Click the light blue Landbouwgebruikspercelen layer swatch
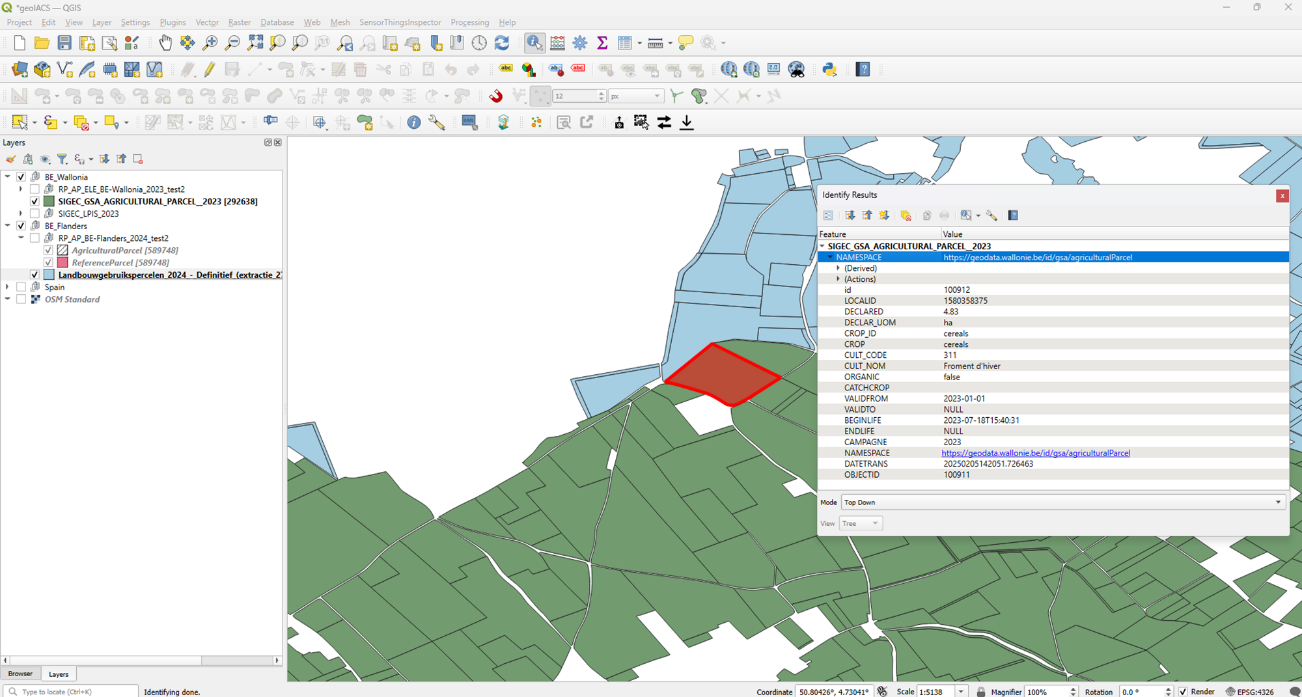The height and width of the screenshot is (697, 1302). [x=49, y=275]
